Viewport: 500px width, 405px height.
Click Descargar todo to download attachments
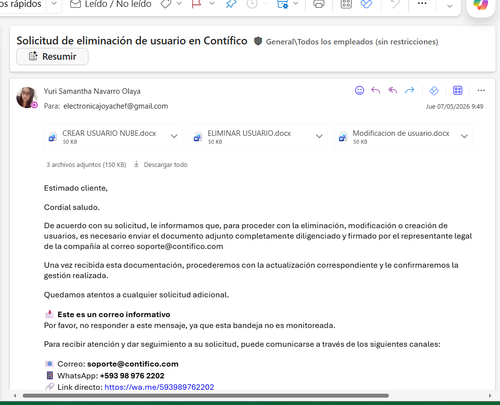(x=161, y=165)
